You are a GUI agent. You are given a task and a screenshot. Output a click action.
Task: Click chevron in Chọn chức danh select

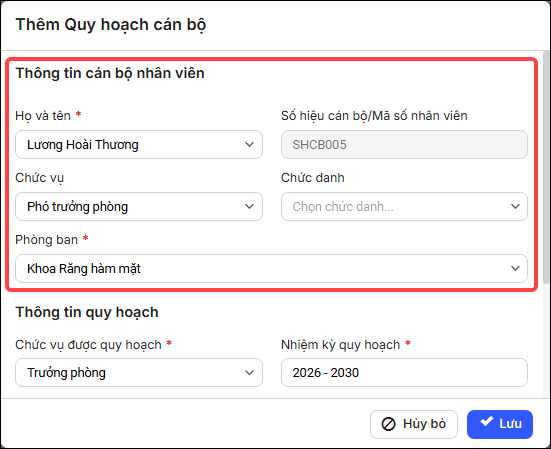pyautogui.click(x=515, y=206)
